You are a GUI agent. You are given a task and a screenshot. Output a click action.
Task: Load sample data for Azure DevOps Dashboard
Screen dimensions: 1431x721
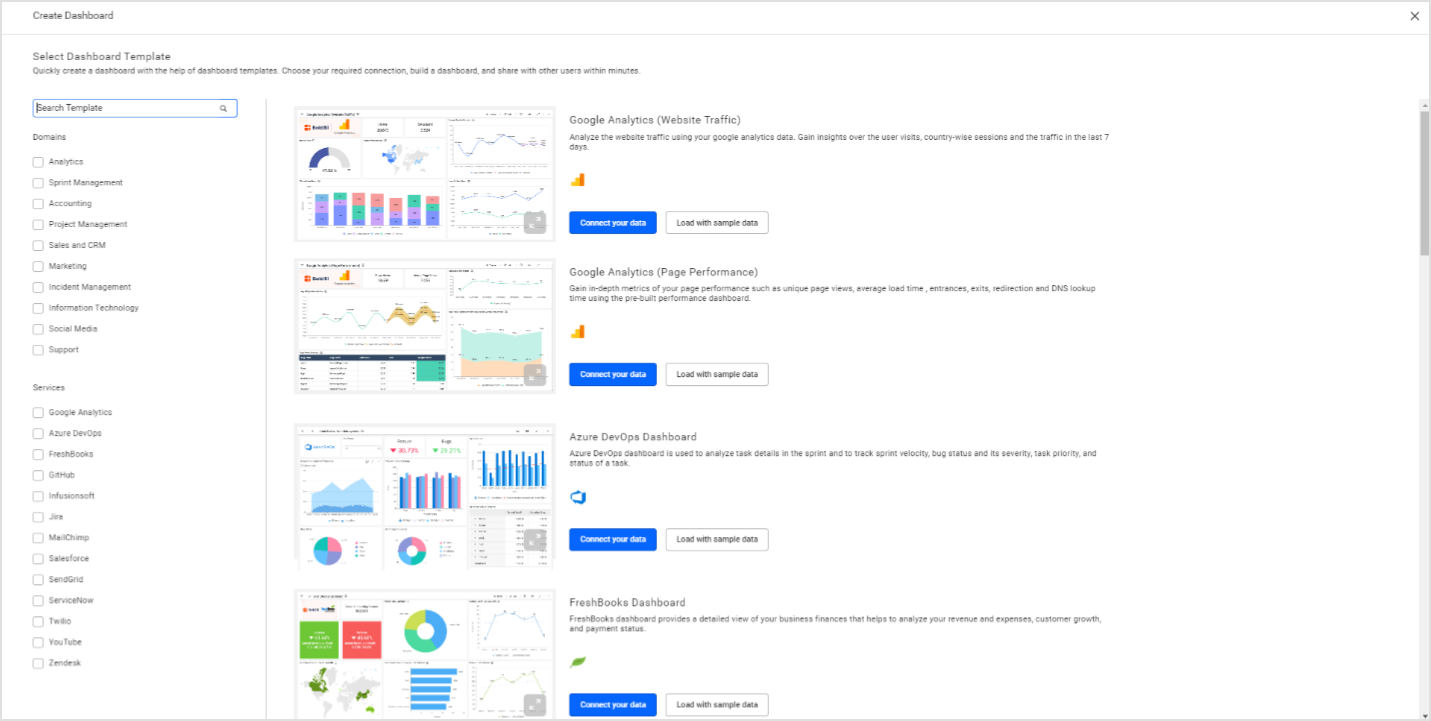[x=717, y=540]
